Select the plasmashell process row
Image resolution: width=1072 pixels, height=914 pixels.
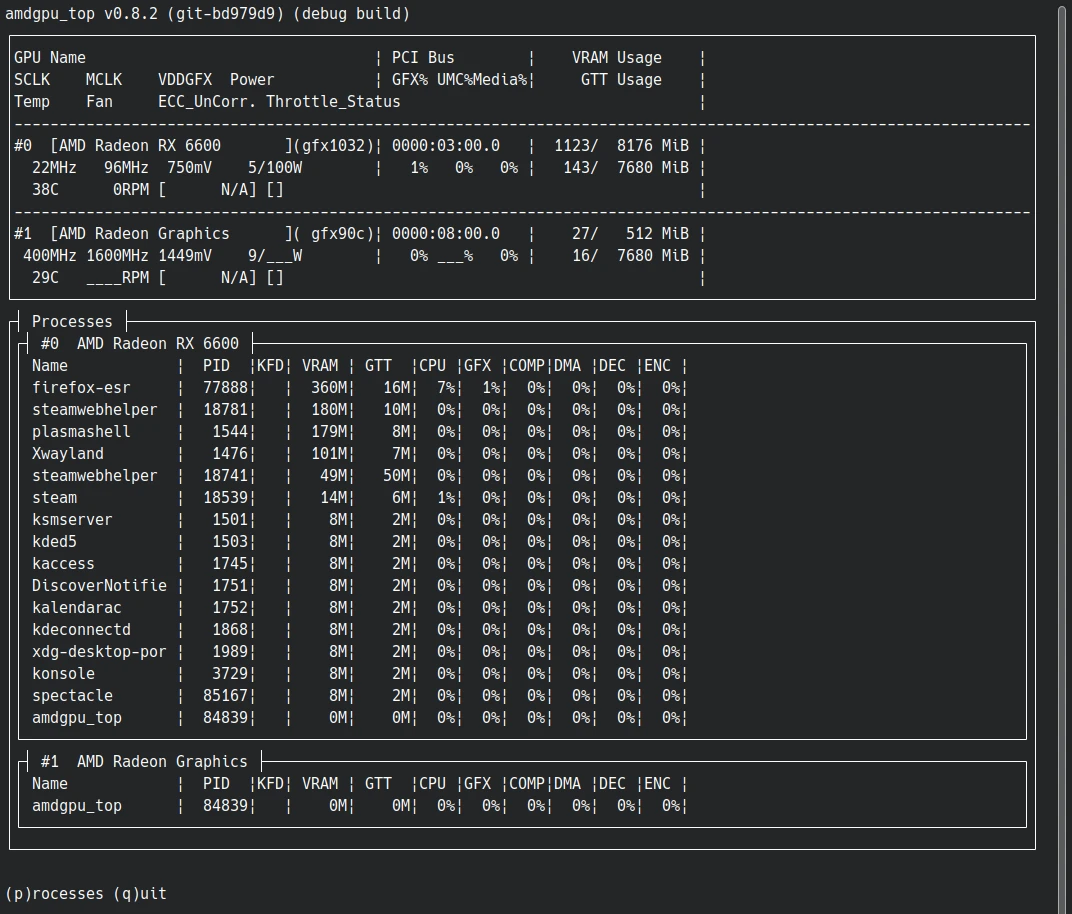(358, 431)
